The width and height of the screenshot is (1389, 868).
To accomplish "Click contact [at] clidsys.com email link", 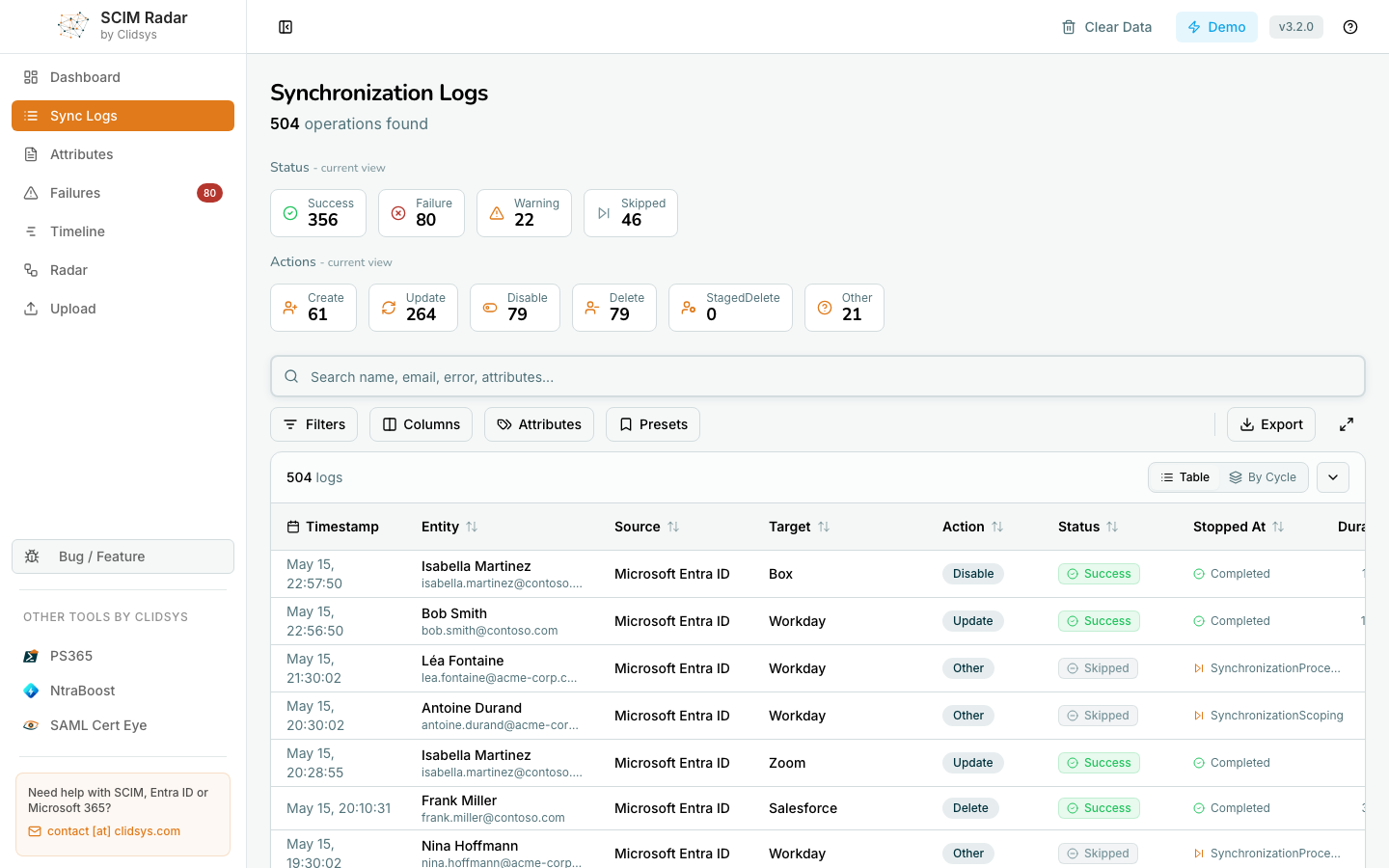I will coord(113,831).
